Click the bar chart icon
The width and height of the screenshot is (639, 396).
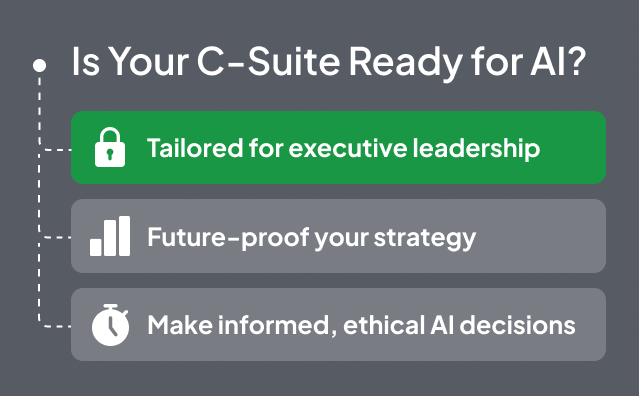110,236
